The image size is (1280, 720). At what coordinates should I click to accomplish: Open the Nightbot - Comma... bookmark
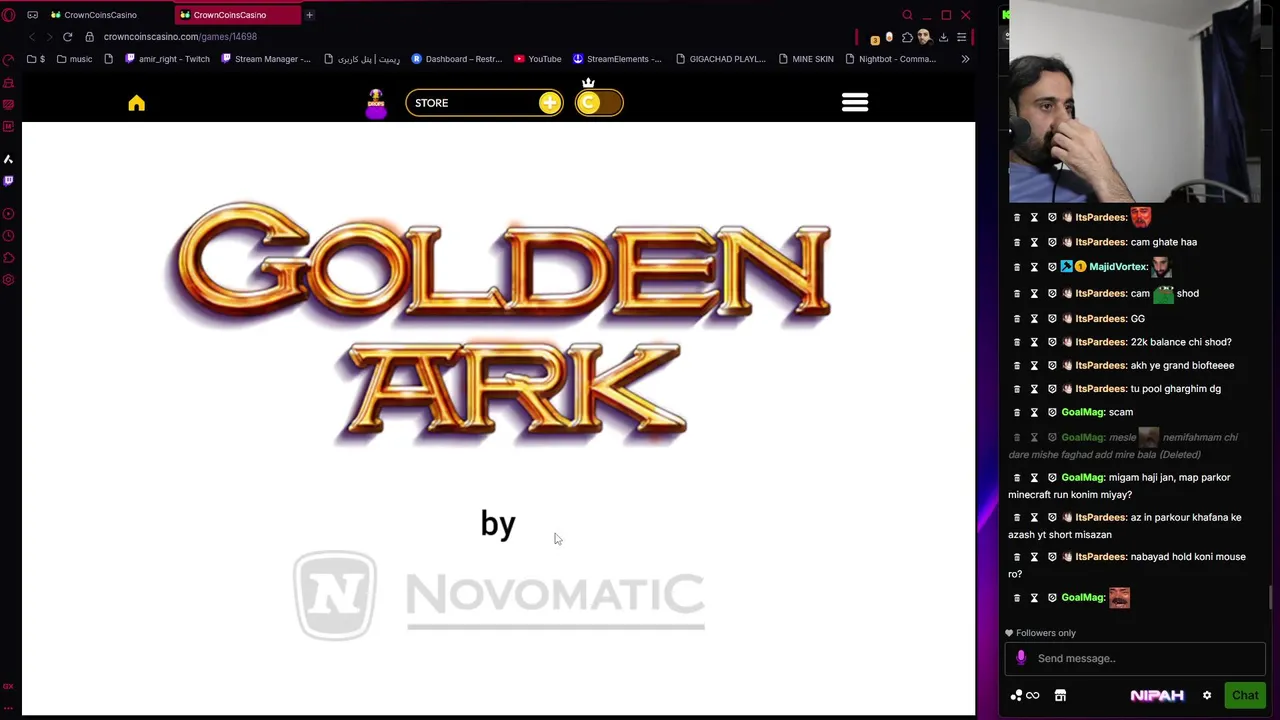891,59
